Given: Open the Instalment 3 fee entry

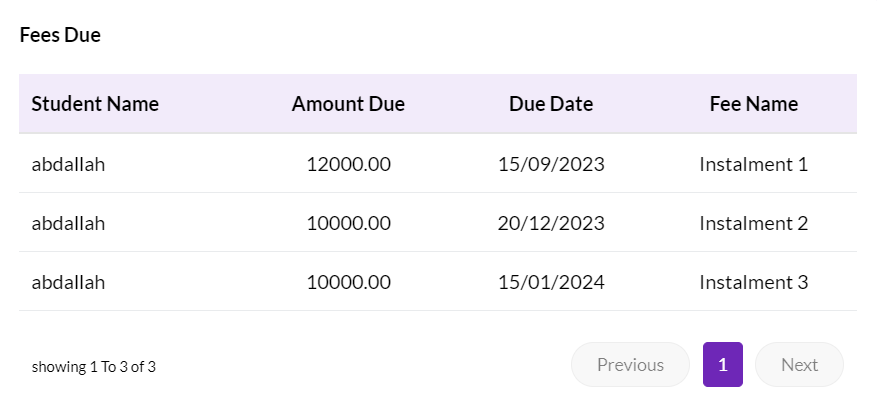Looking at the screenshot, I should coord(754,282).
